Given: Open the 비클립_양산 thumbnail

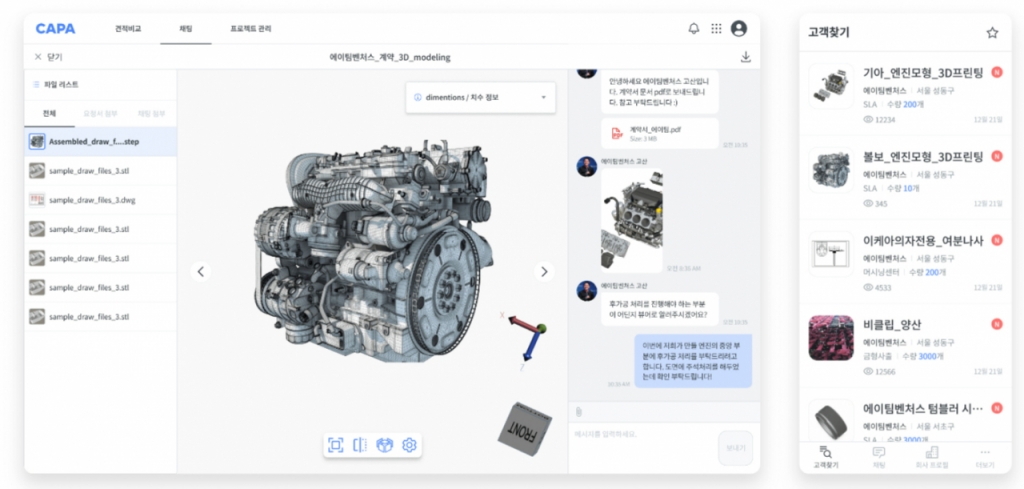Looking at the screenshot, I should [x=831, y=338].
